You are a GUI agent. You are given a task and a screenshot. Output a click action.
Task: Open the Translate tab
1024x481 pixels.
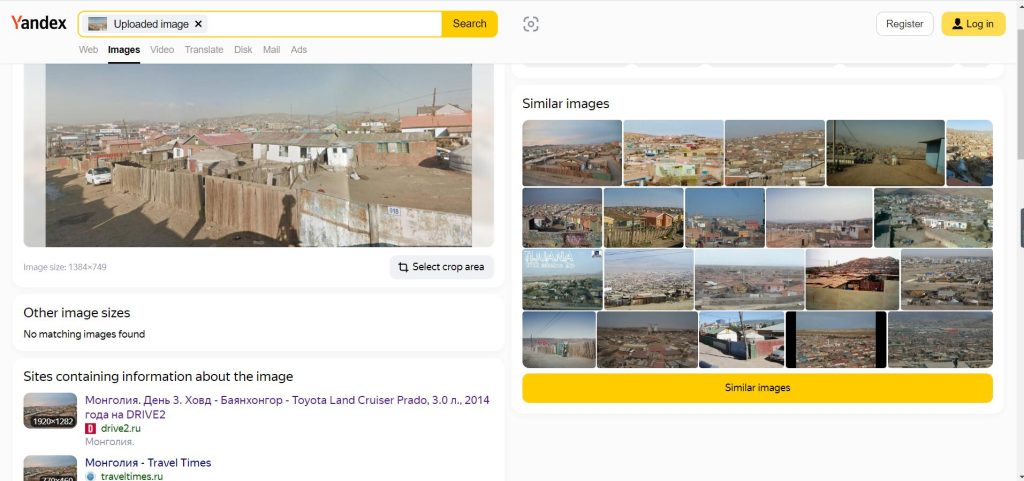click(x=204, y=50)
